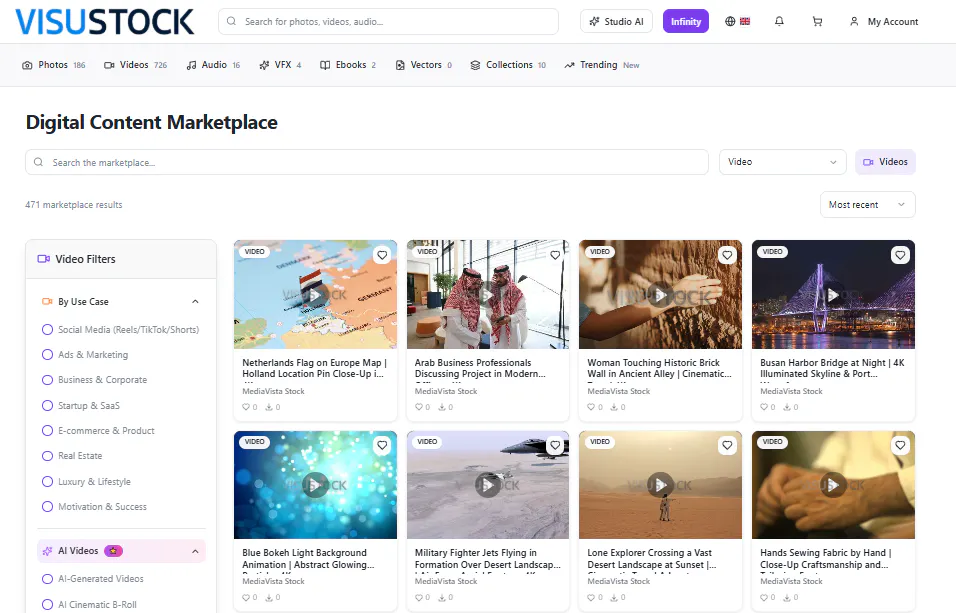This screenshot has height=613, width=956.
Task: Select Startup & SaaS filter
Action: coord(80,405)
